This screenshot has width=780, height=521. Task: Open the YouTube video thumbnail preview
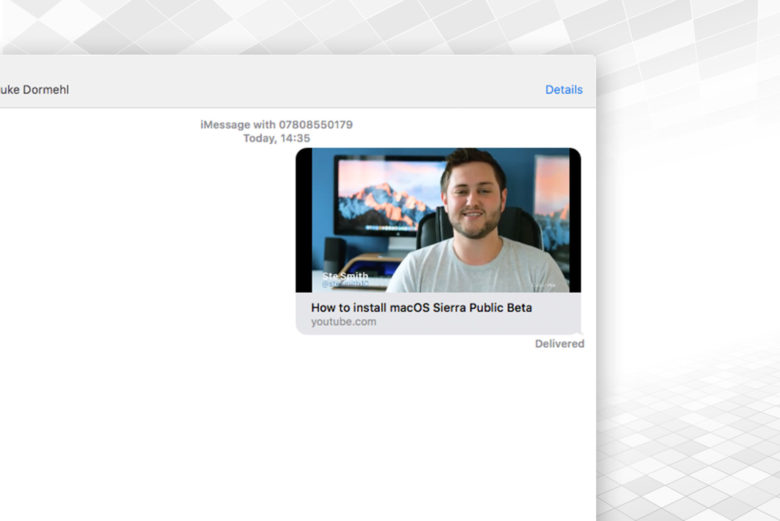pyautogui.click(x=438, y=220)
